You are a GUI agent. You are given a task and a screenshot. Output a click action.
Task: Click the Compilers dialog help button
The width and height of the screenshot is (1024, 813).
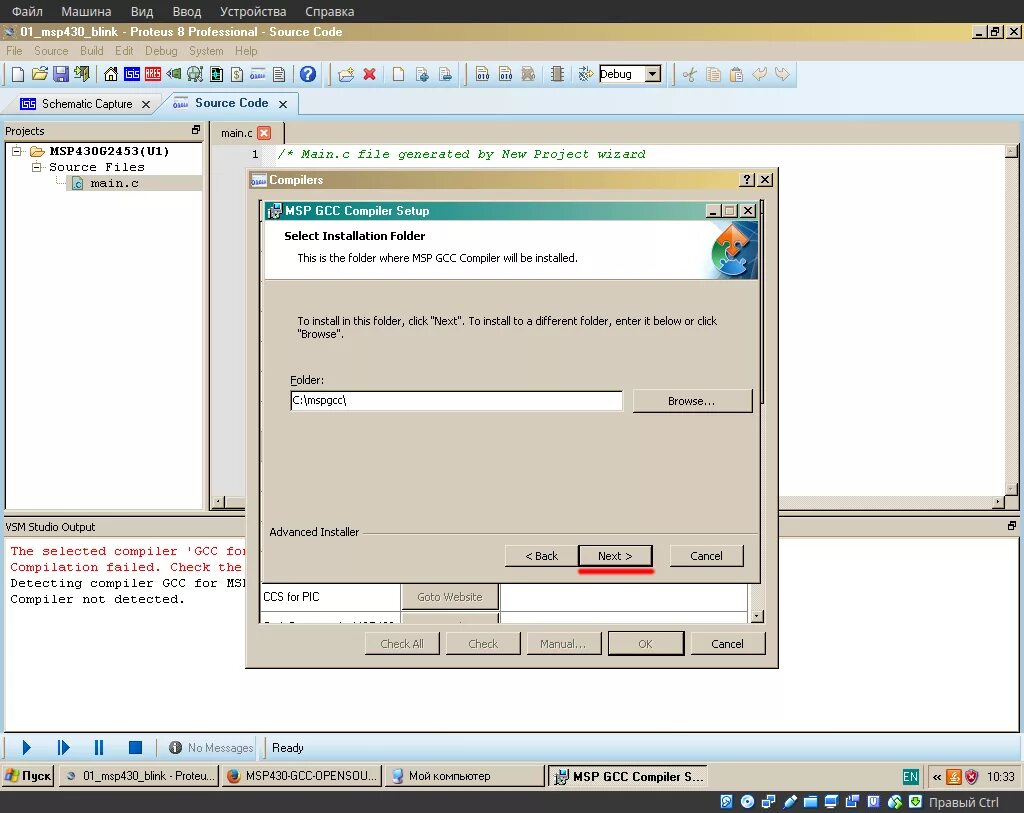(748, 180)
